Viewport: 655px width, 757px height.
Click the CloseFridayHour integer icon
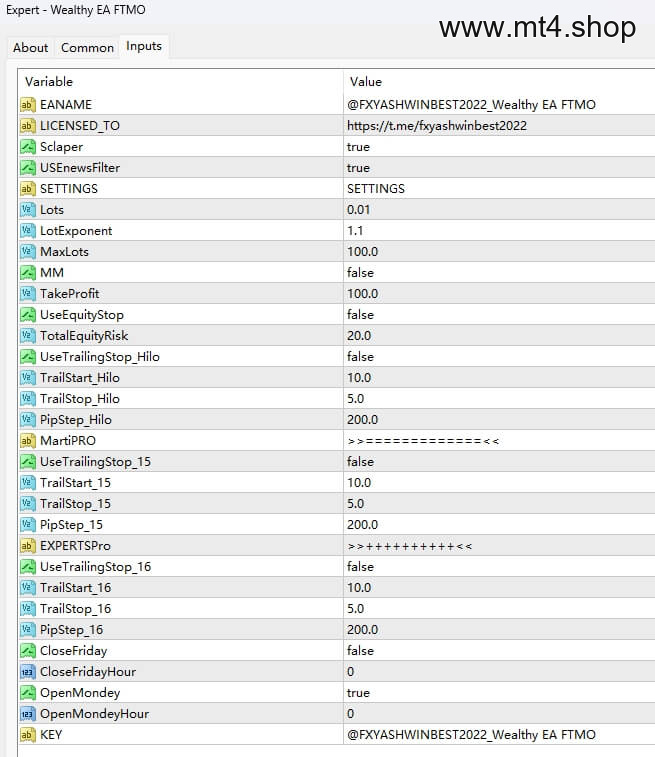28,672
